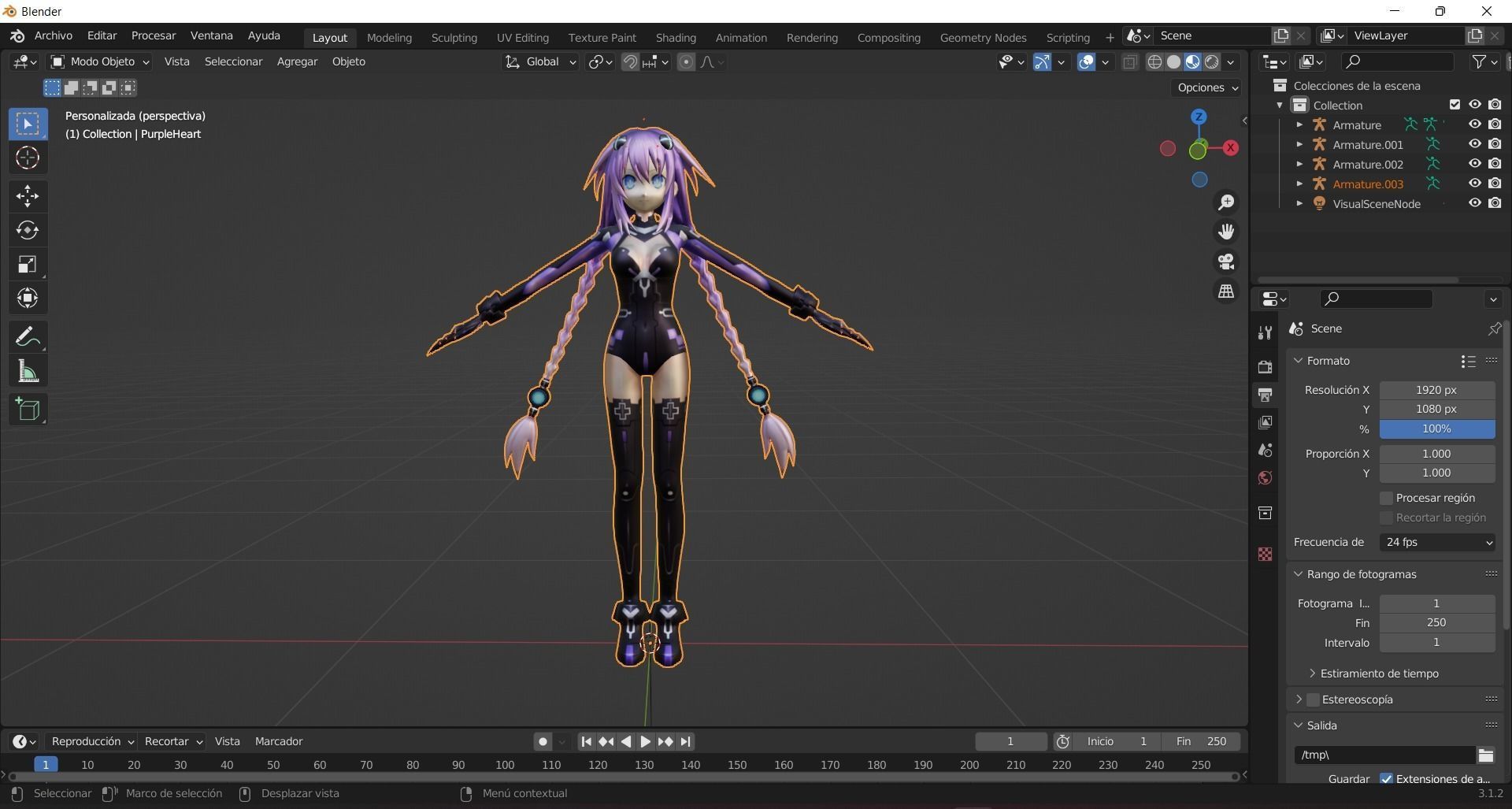Toggle Collection exclude checkbox
Screen dimensions: 1512x809
[1455, 105]
